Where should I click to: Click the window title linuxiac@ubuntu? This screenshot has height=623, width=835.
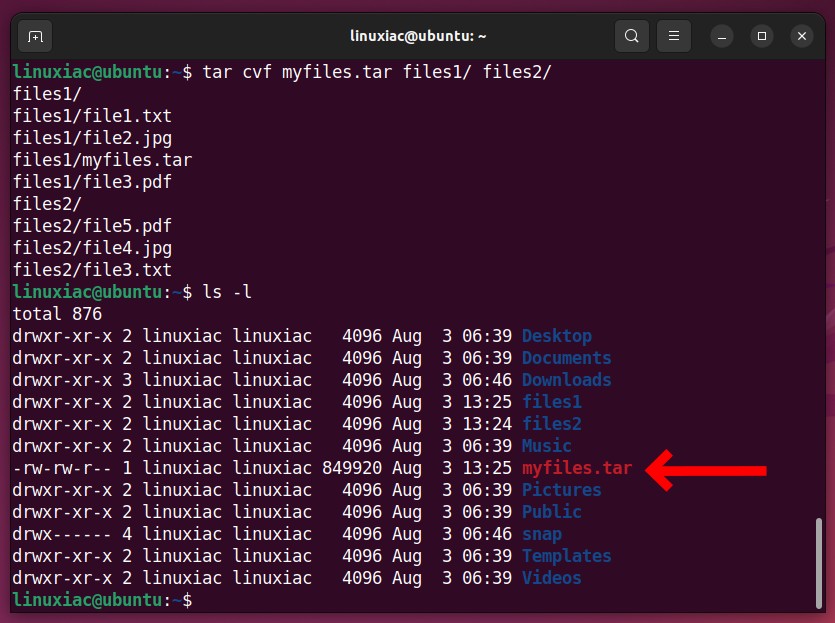pos(418,36)
